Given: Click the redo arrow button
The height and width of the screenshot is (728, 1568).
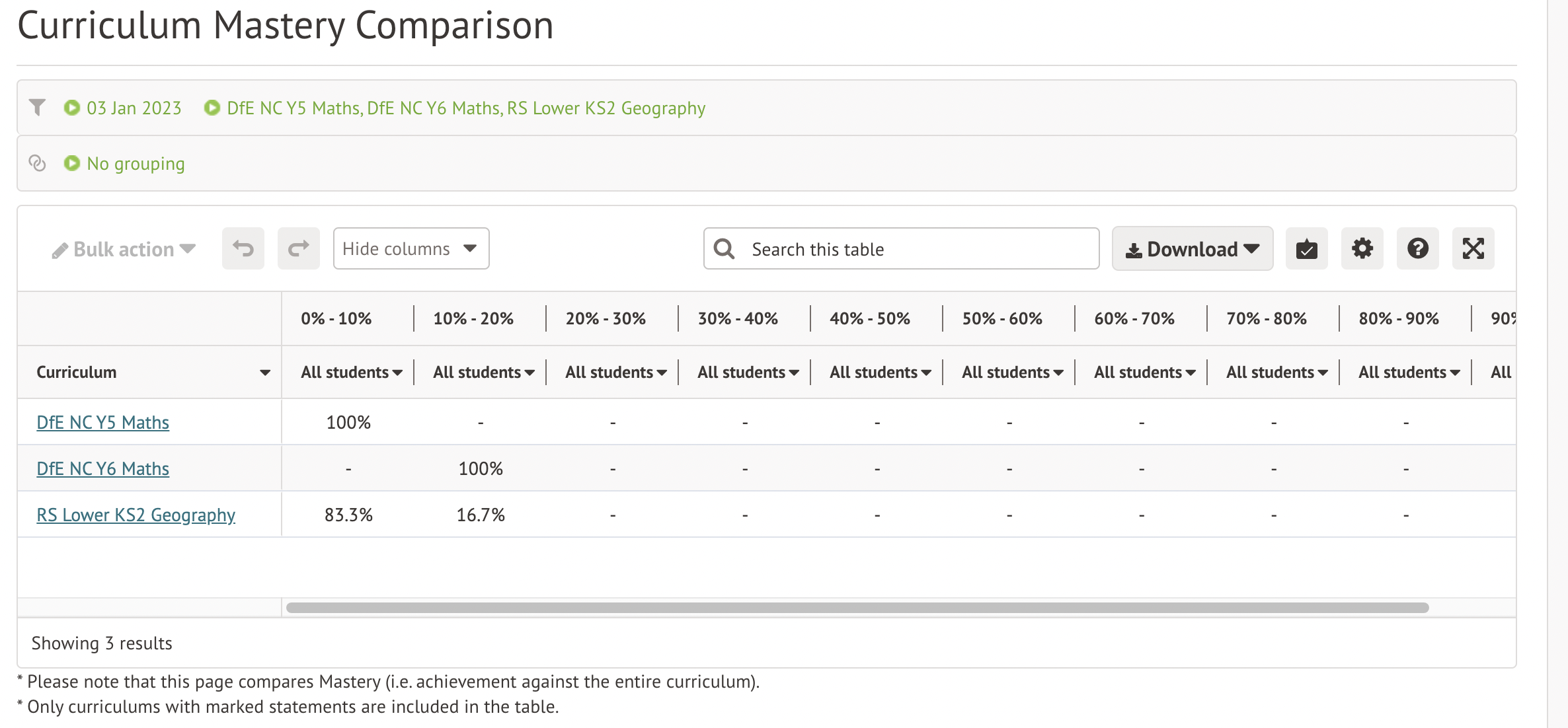Looking at the screenshot, I should [x=298, y=249].
